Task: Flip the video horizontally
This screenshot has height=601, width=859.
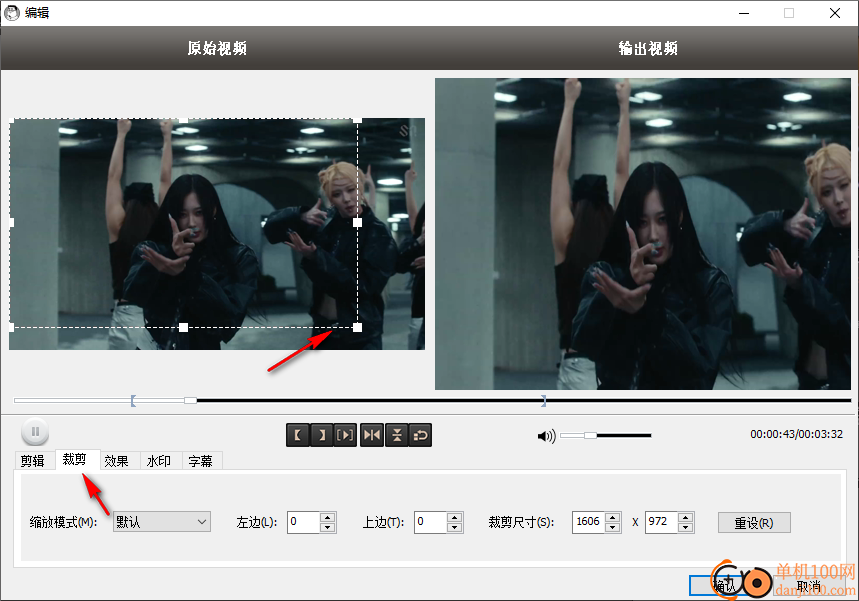Action: [x=372, y=435]
